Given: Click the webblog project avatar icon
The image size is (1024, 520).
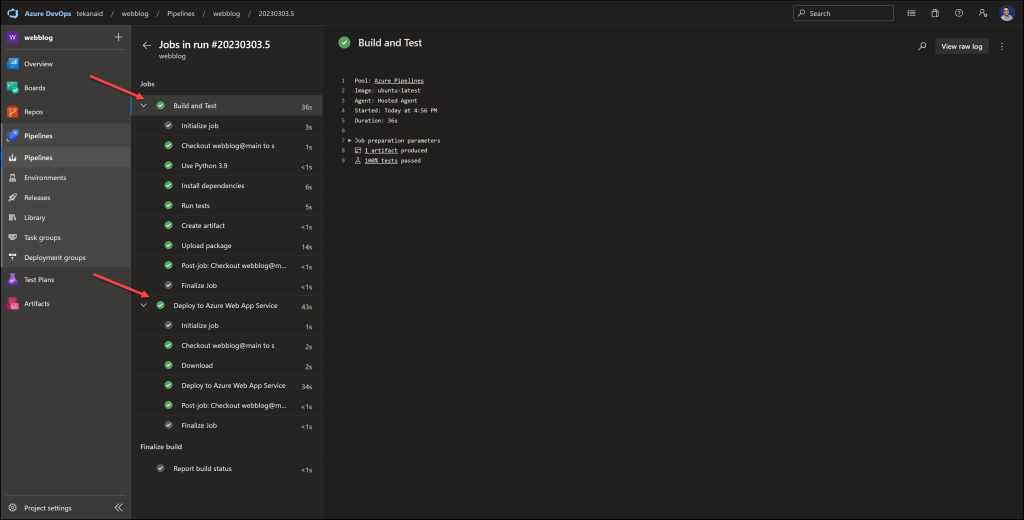Looking at the screenshot, I should coord(12,37).
